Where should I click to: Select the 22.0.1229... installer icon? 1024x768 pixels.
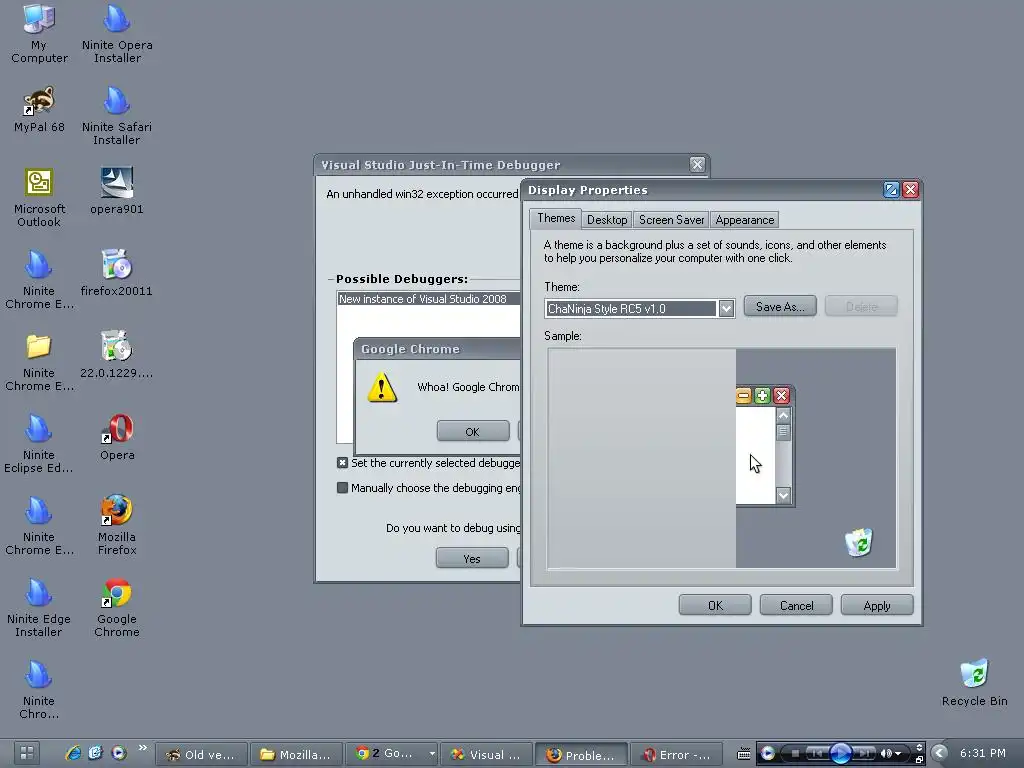tap(117, 355)
